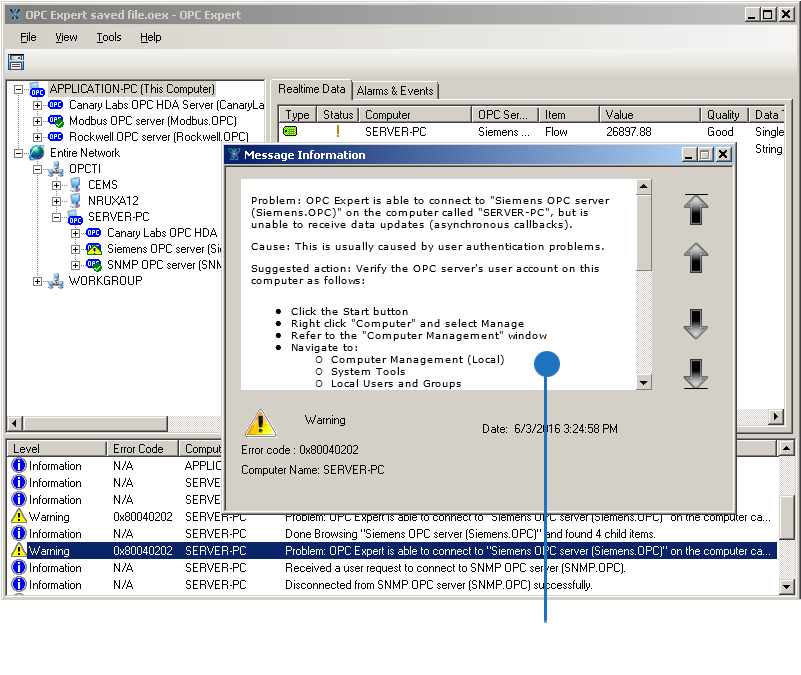Switch to the Alarms & Events tab
The image size is (801, 675).
(x=395, y=91)
